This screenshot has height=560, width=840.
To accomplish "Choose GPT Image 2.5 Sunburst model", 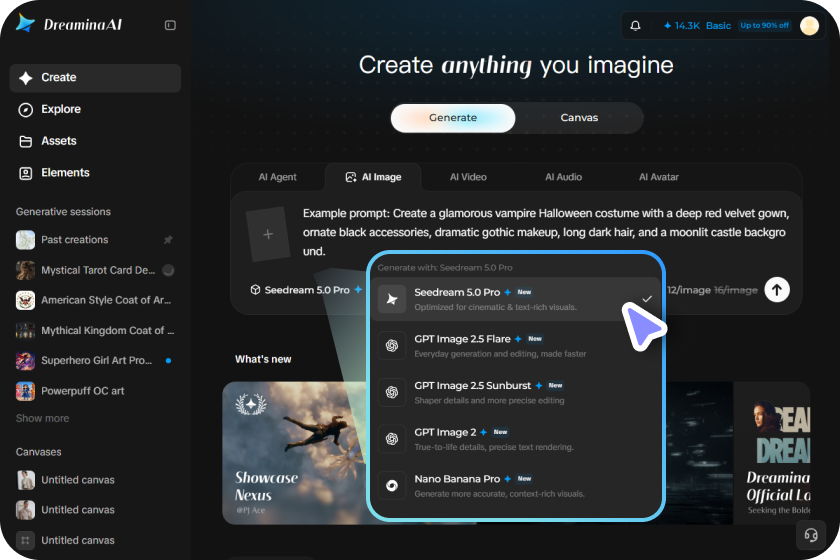I will tap(515, 392).
